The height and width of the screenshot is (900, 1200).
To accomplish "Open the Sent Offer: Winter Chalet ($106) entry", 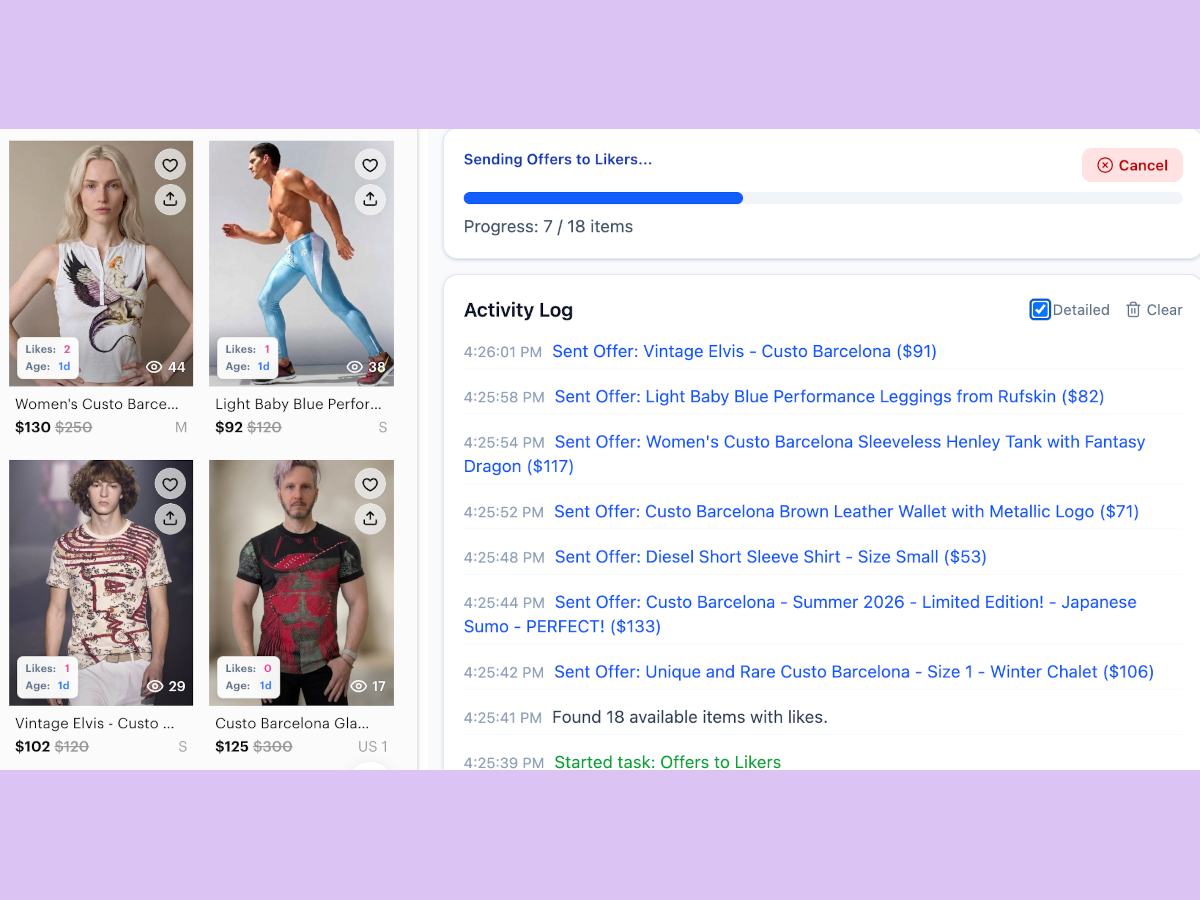I will pos(854,672).
